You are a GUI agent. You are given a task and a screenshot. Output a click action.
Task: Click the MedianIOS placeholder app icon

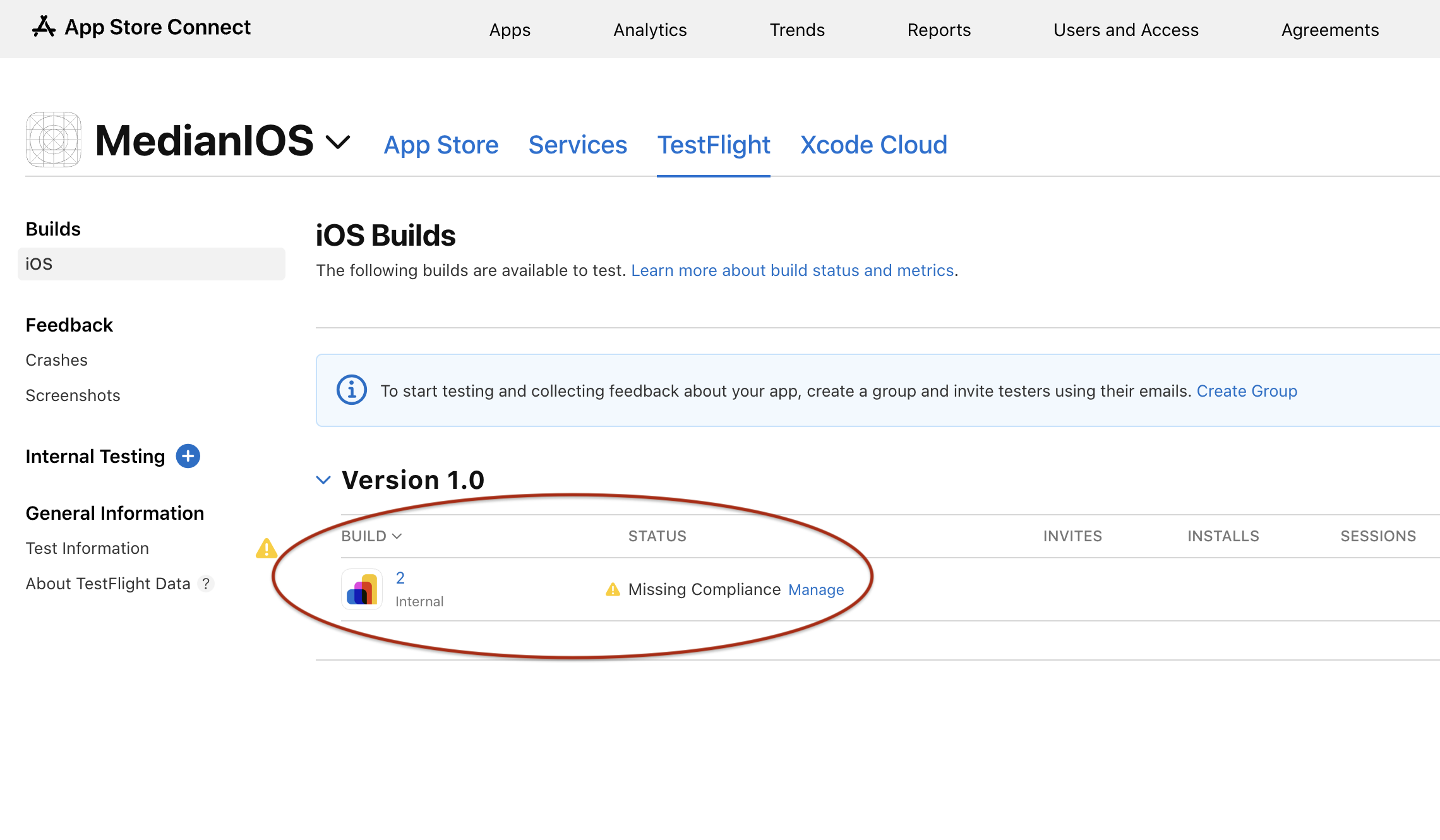pyautogui.click(x=54, y=140)
